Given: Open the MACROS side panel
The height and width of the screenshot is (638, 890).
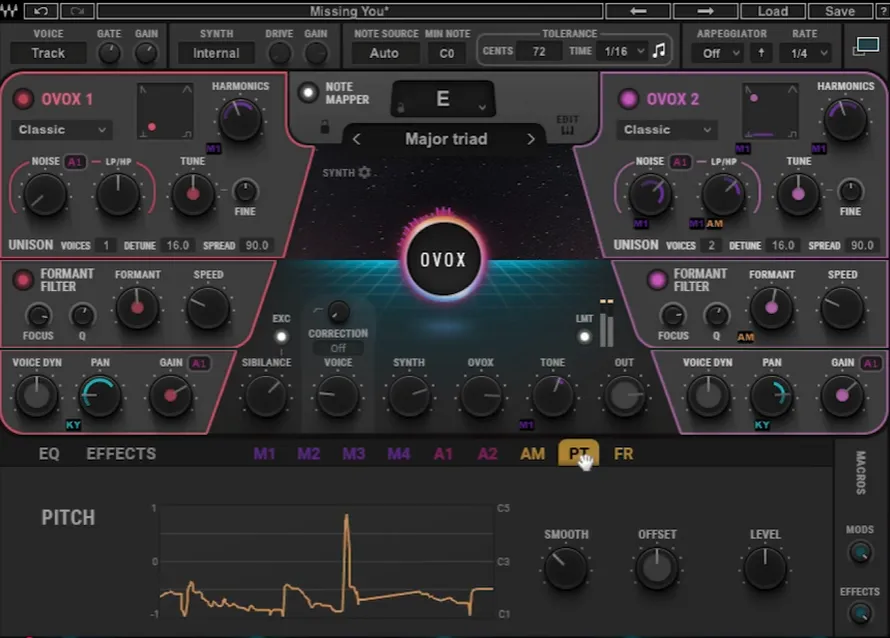Looking at the screenshot, I should coord(860,472).
